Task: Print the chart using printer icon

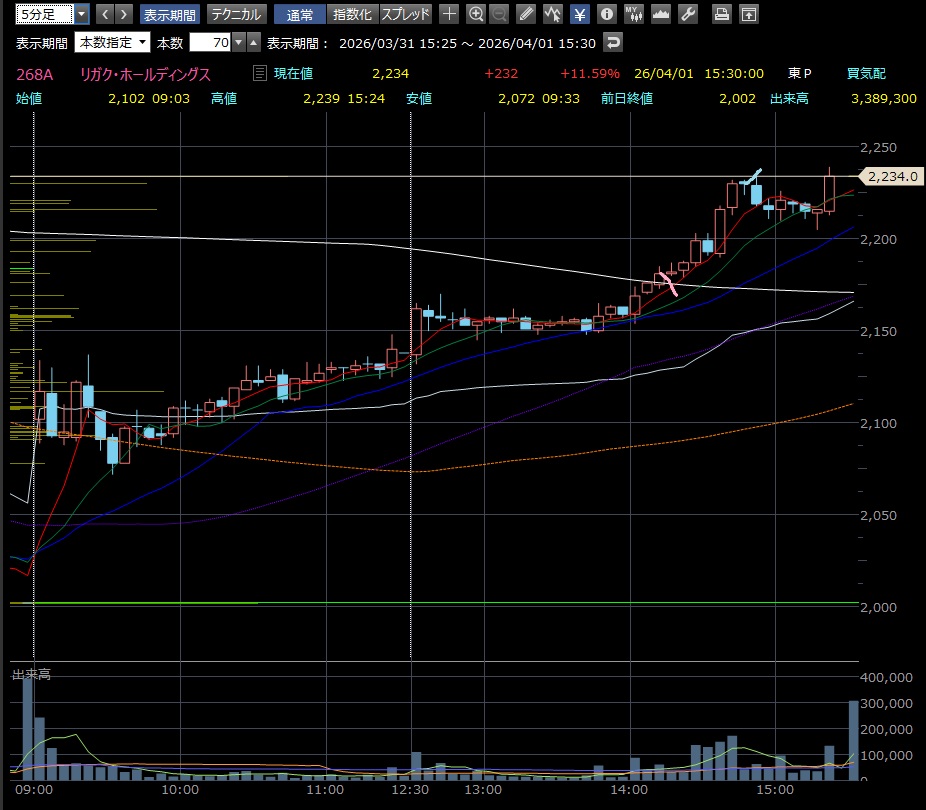Action: coord(722,14)
